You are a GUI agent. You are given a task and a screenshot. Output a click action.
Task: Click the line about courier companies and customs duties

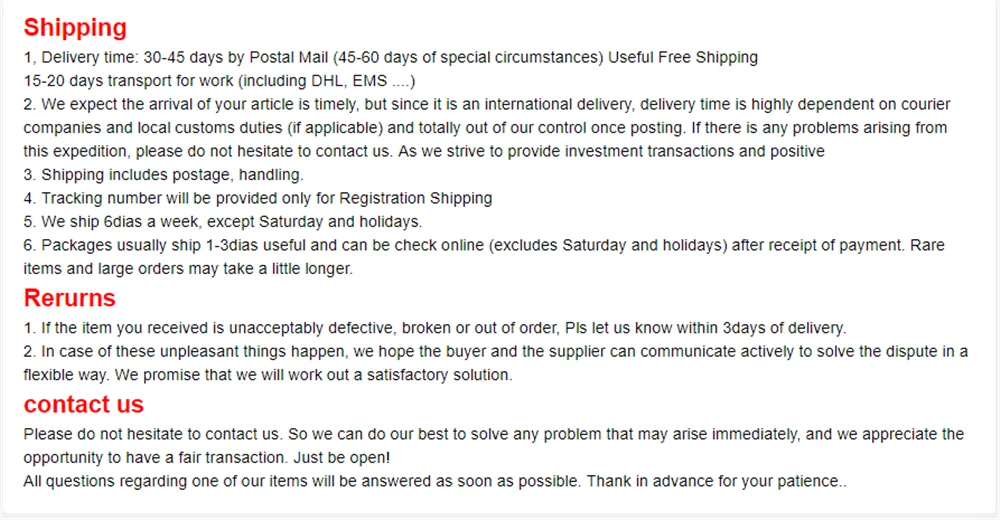(x=485, y=128)
